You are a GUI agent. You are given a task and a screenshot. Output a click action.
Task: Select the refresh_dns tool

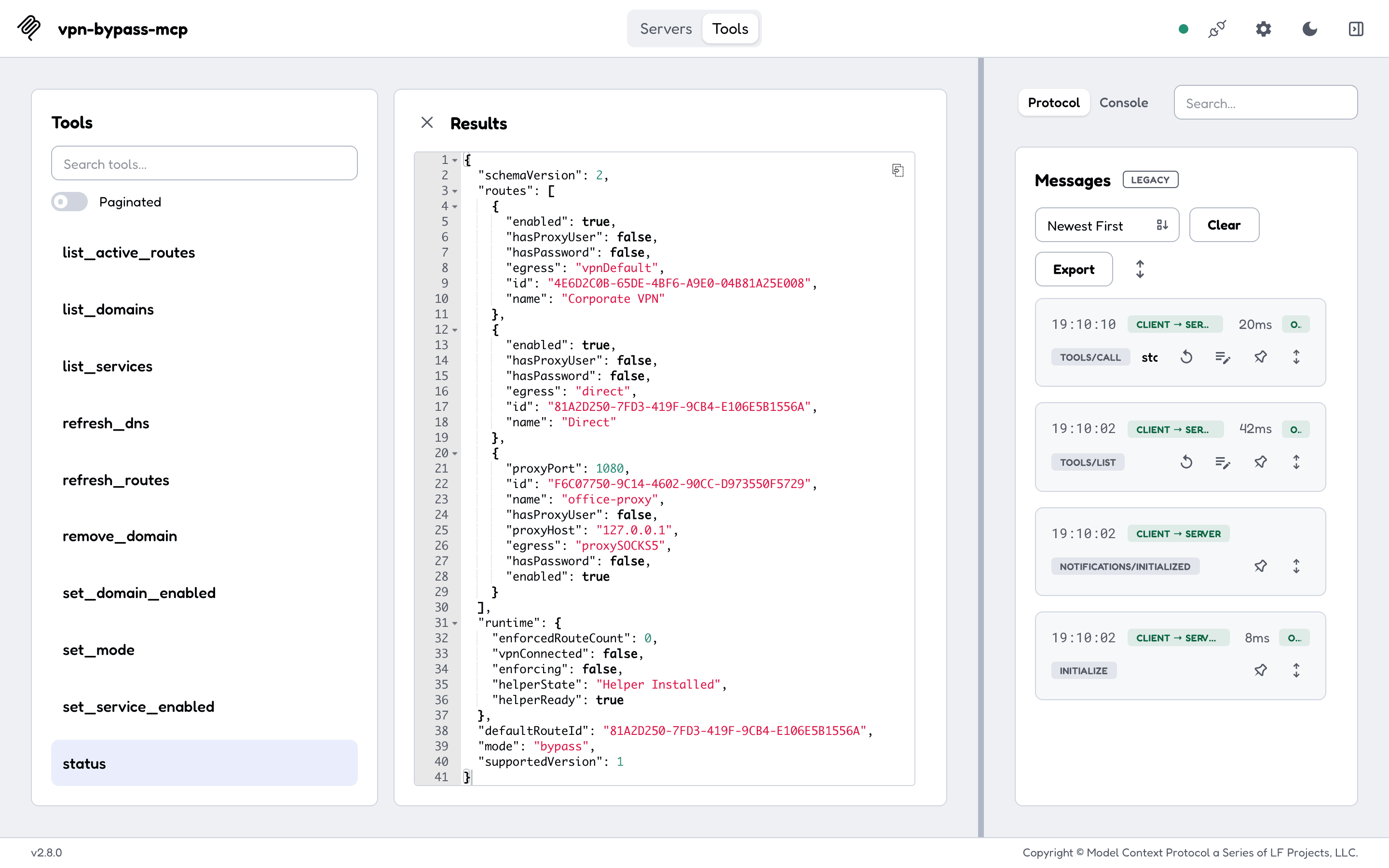coord(204,423)
